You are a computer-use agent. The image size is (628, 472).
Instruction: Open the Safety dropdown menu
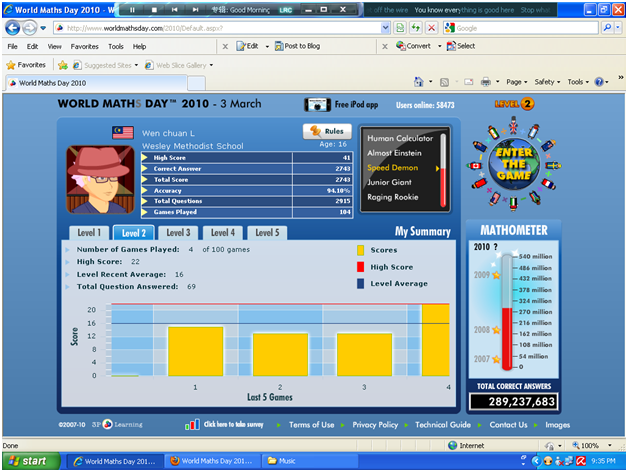point(547,82)
